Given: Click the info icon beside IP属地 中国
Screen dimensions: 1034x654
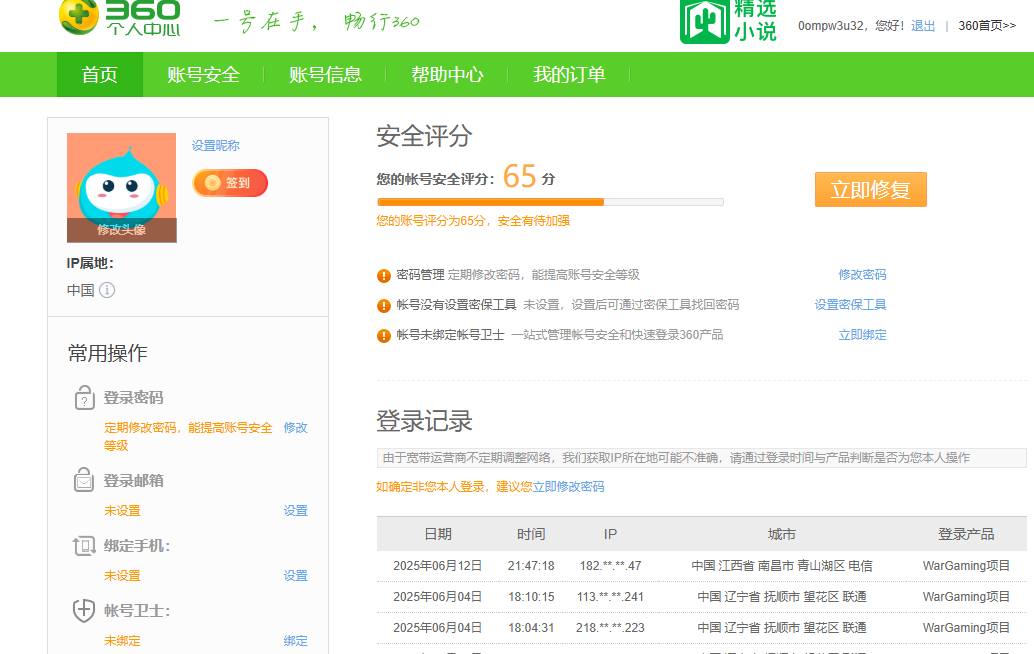Looking at the screenshot, I should (108, 292).
